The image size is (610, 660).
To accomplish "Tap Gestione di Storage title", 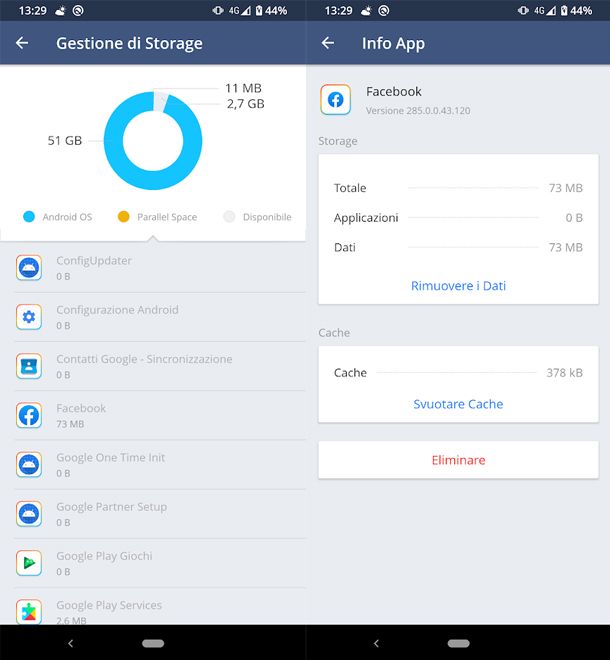I will (129, 43).
